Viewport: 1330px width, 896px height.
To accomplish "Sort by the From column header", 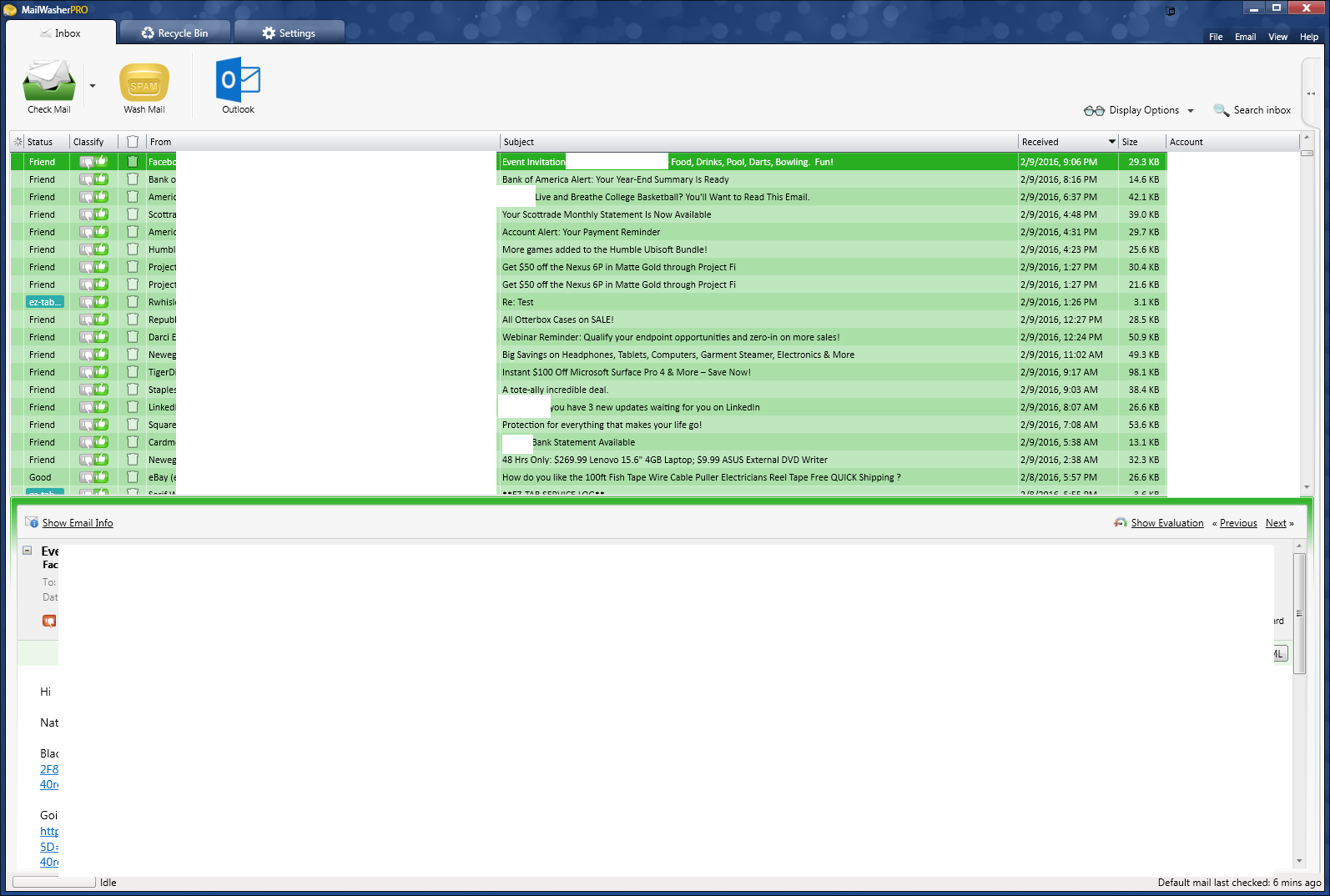I will click(322, 142).
